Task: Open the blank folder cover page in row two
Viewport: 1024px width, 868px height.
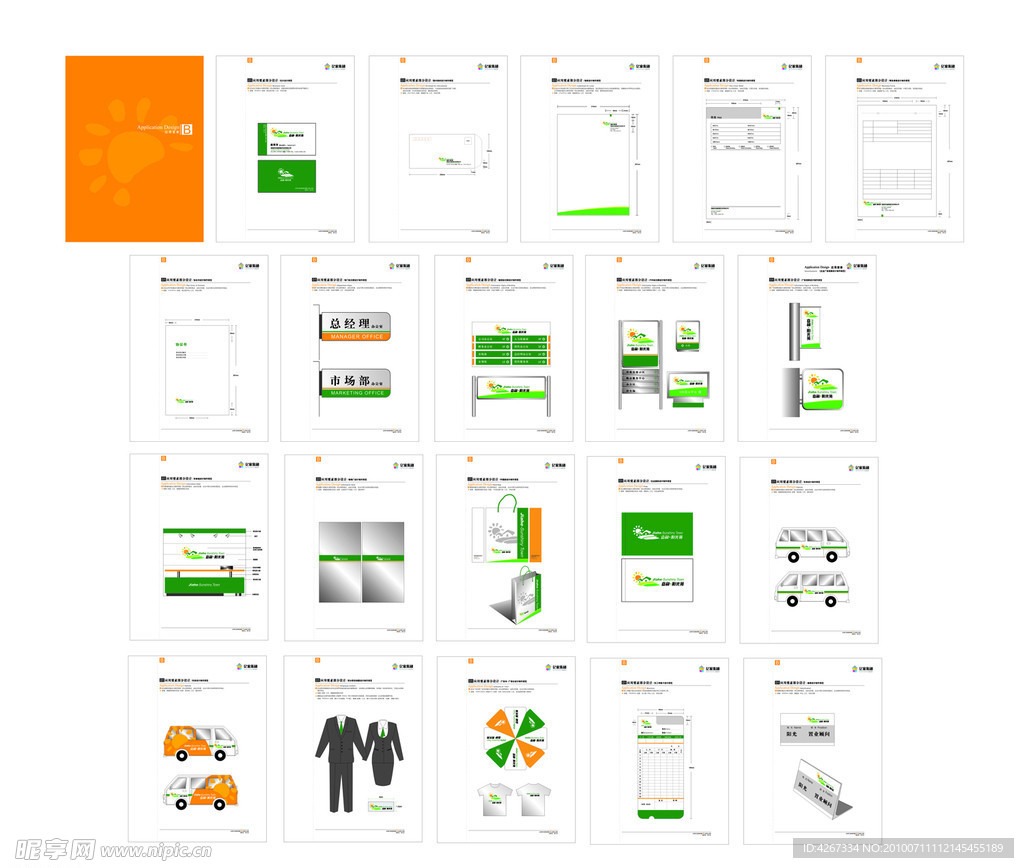Action: pos(199,348)
